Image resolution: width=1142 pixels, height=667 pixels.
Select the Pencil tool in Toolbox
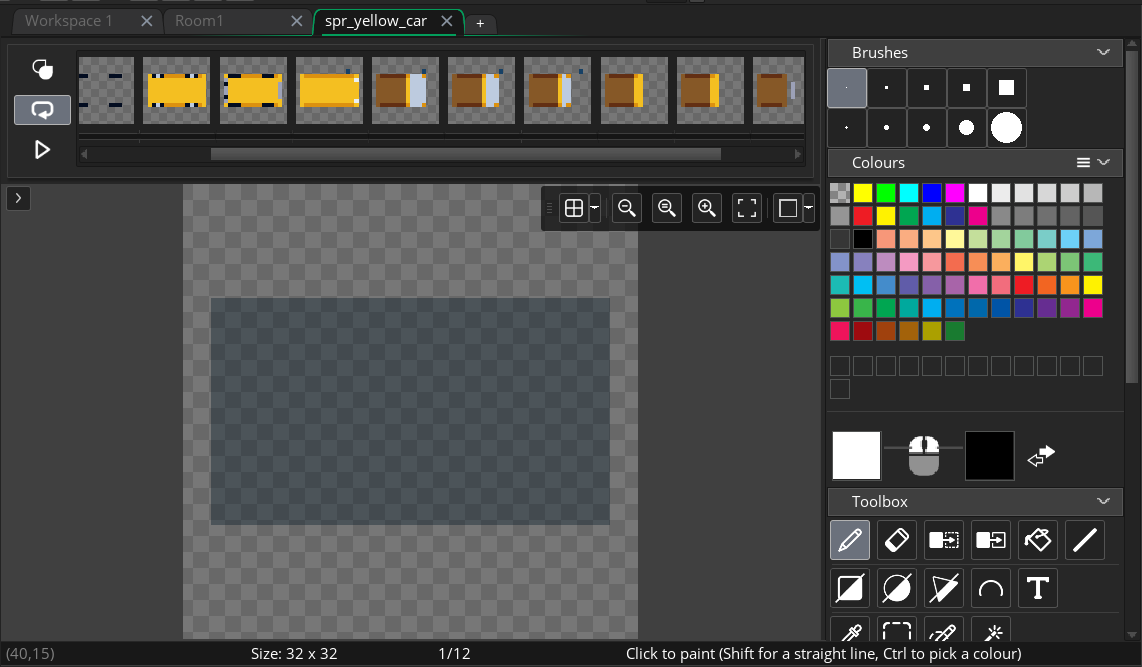point(849,540)
